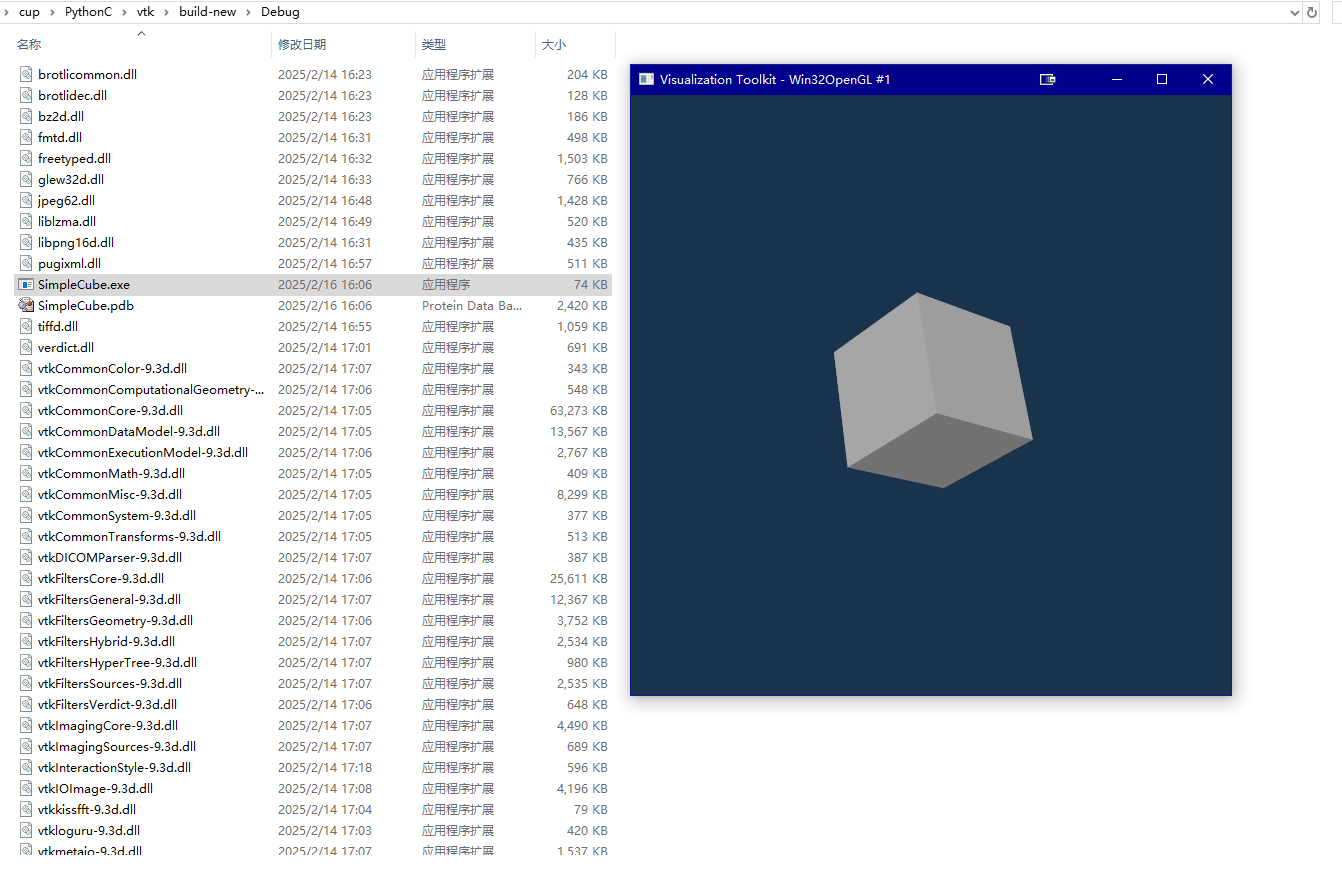This screenshot has height=876, width=1342.
Task: Select the tiffd.dll file name
Action: [x=58, y=326]
